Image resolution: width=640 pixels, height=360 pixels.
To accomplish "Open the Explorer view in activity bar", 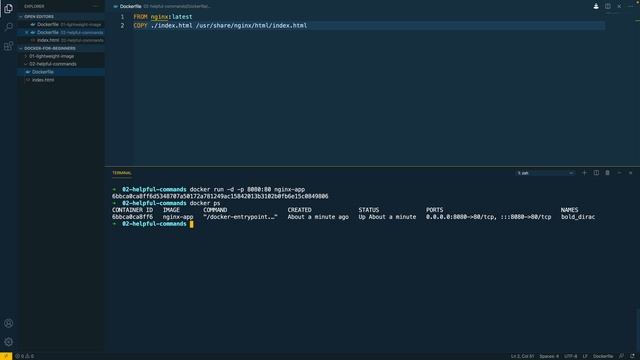I will 8,9.
